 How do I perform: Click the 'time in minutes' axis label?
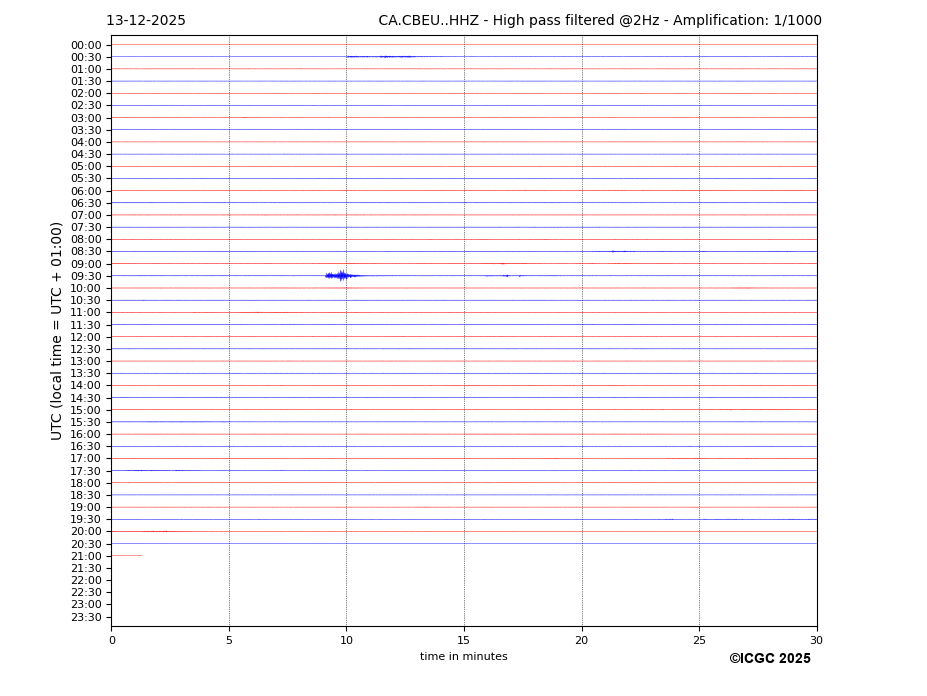coord(463,657)
